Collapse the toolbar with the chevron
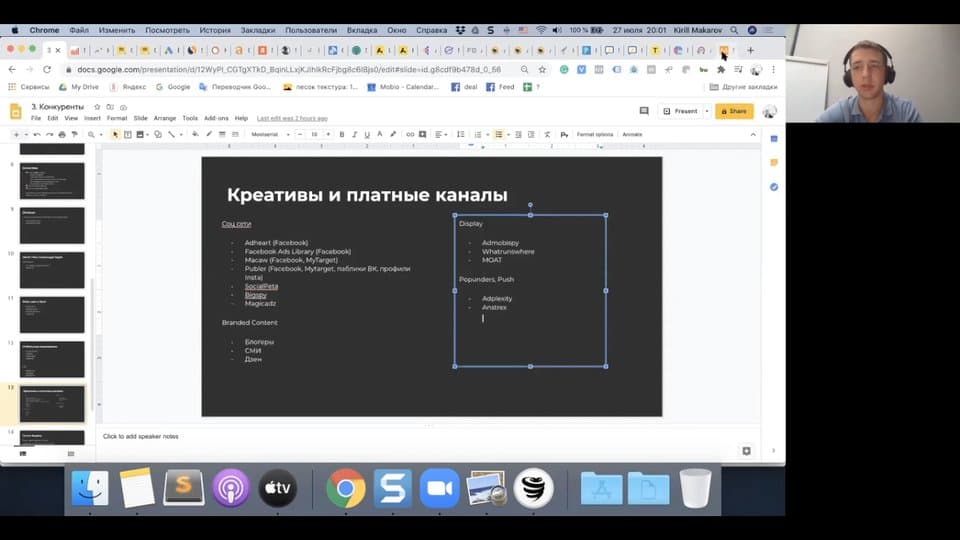Screen dimensions: 960x540 (x=753, y=135)
